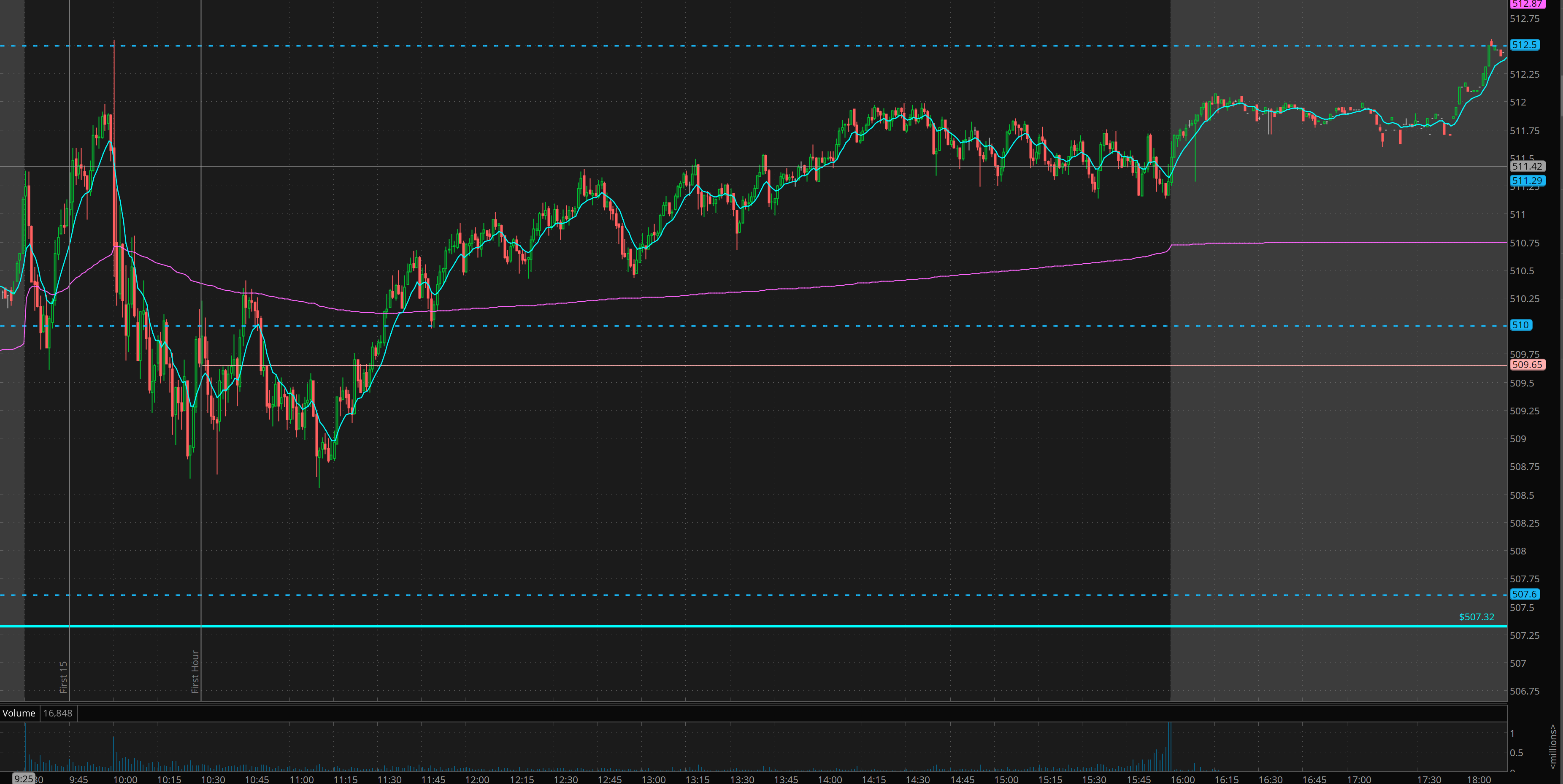
Task: Click the Volume study label
Action: point(19,713)
